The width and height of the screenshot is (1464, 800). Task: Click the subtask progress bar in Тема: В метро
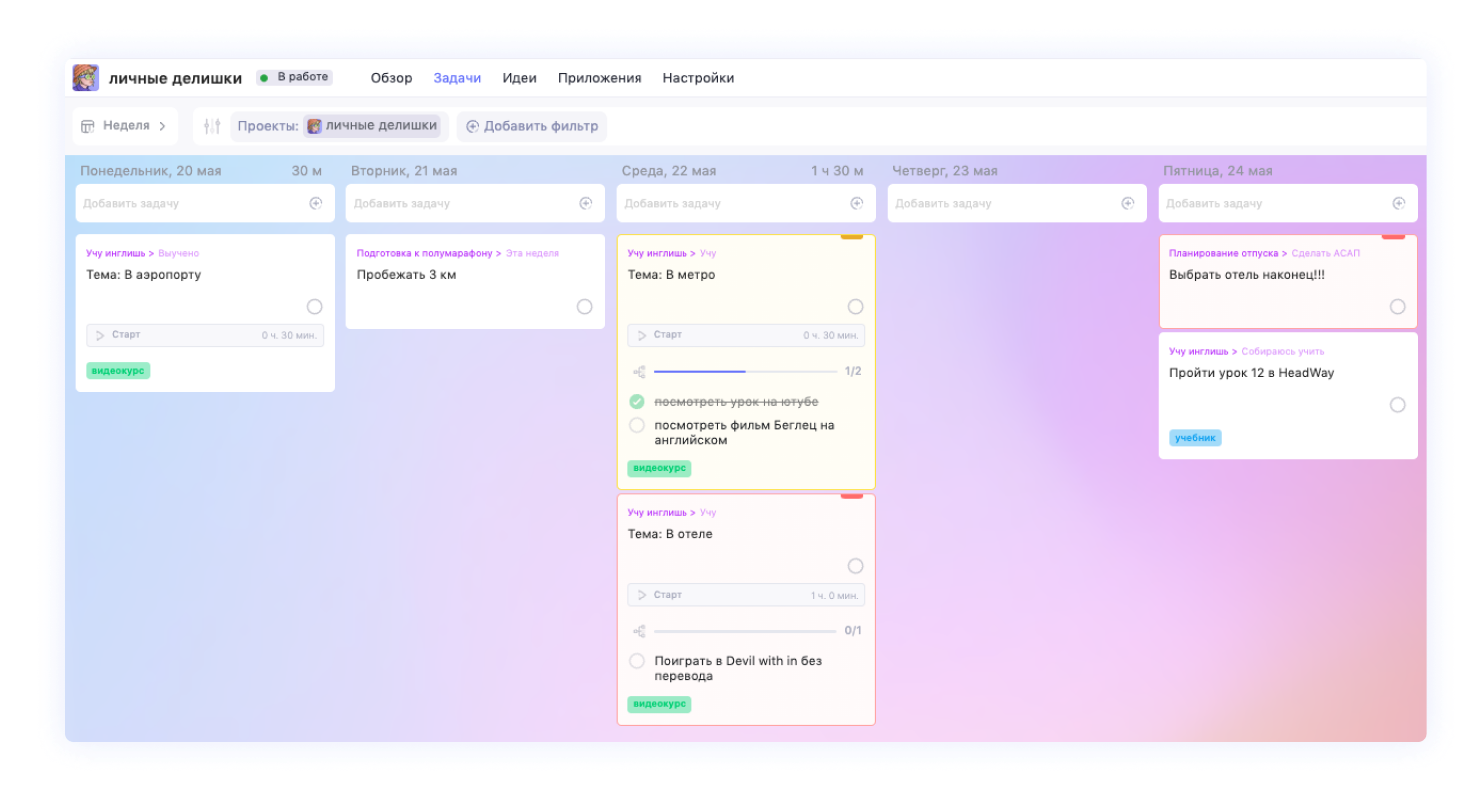(744, 372)
